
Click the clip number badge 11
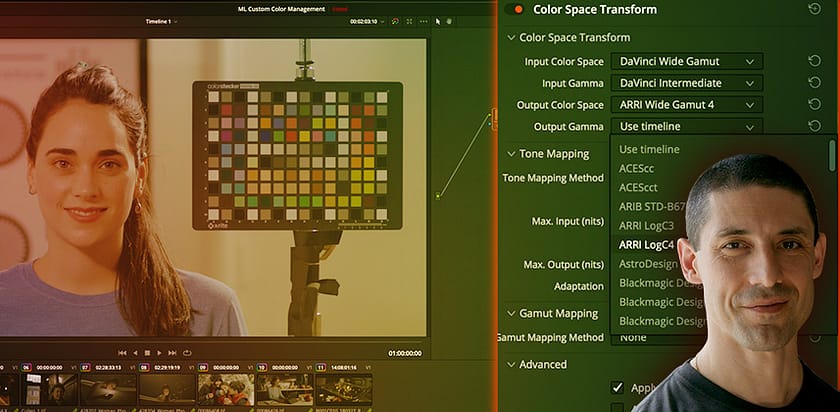tap(321, 368)
